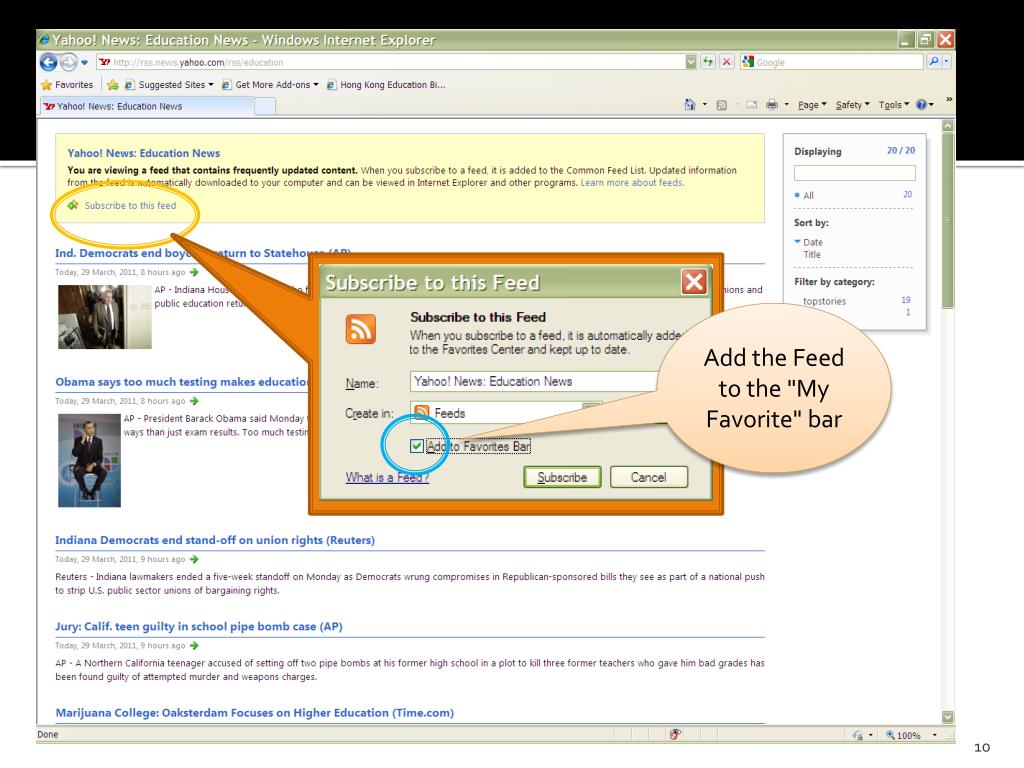Image resolution: width=1024 pixels, height=768 pixels.
Task: Open the Home button dropdown arrow
Action: (x=705, y=104)
